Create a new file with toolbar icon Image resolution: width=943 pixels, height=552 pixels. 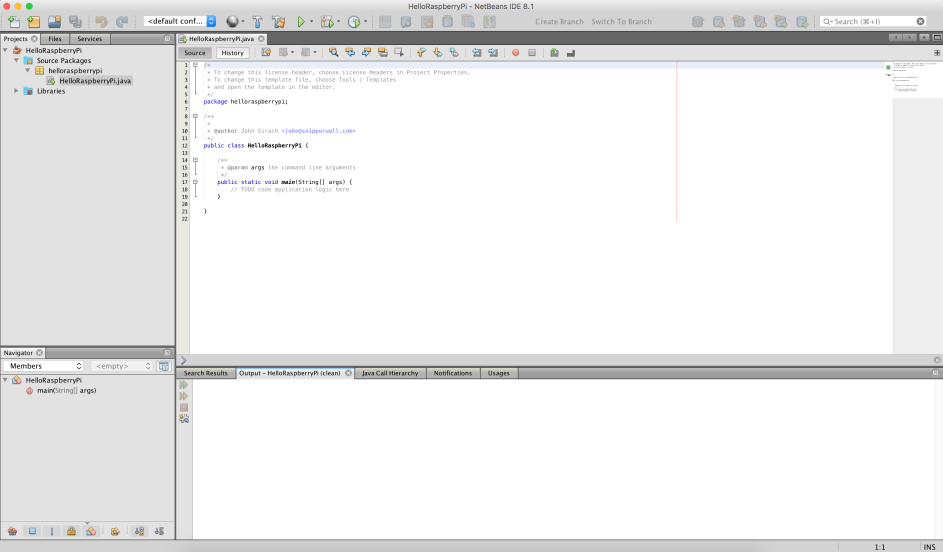tap(13, 22)
